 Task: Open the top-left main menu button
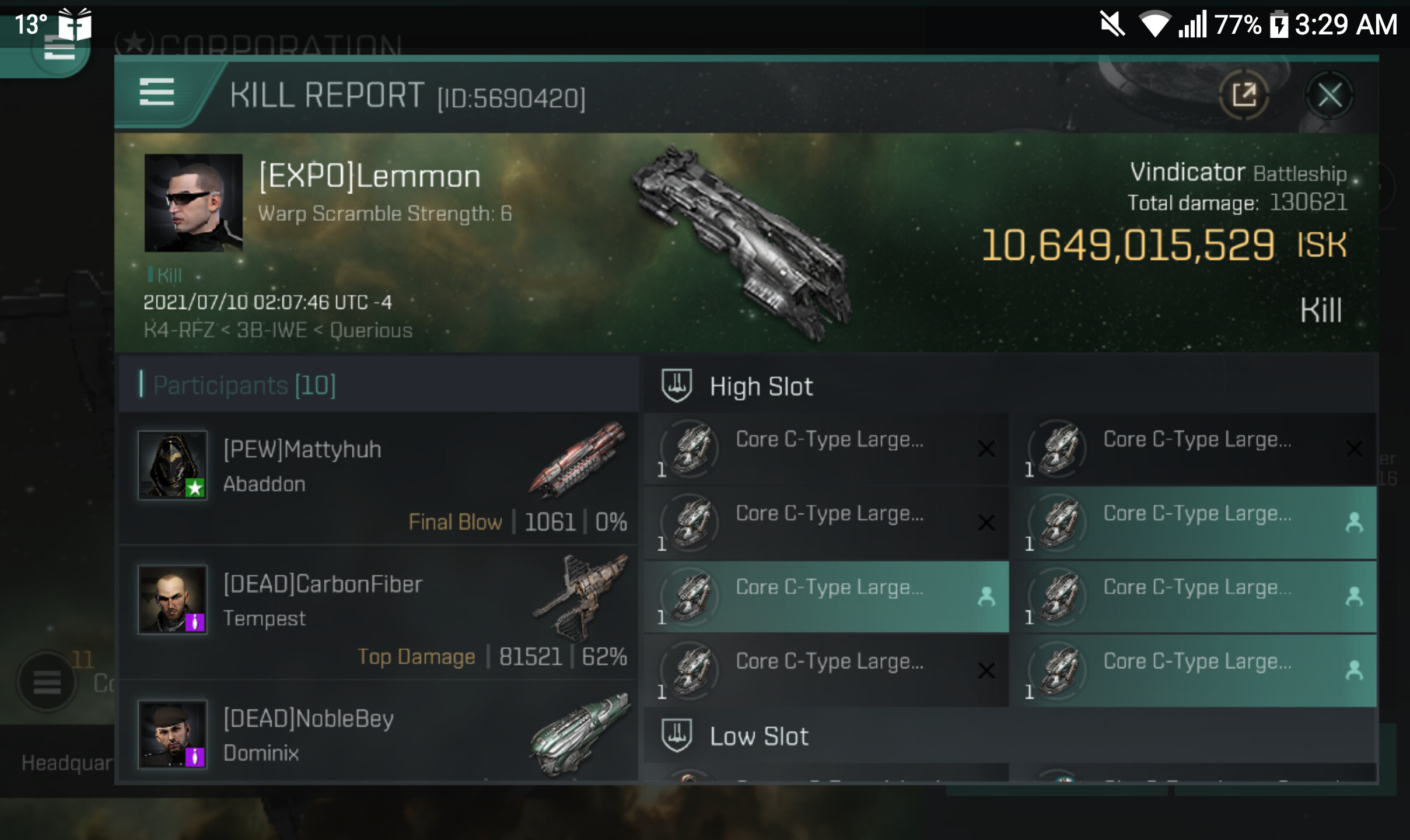[59, 50]
